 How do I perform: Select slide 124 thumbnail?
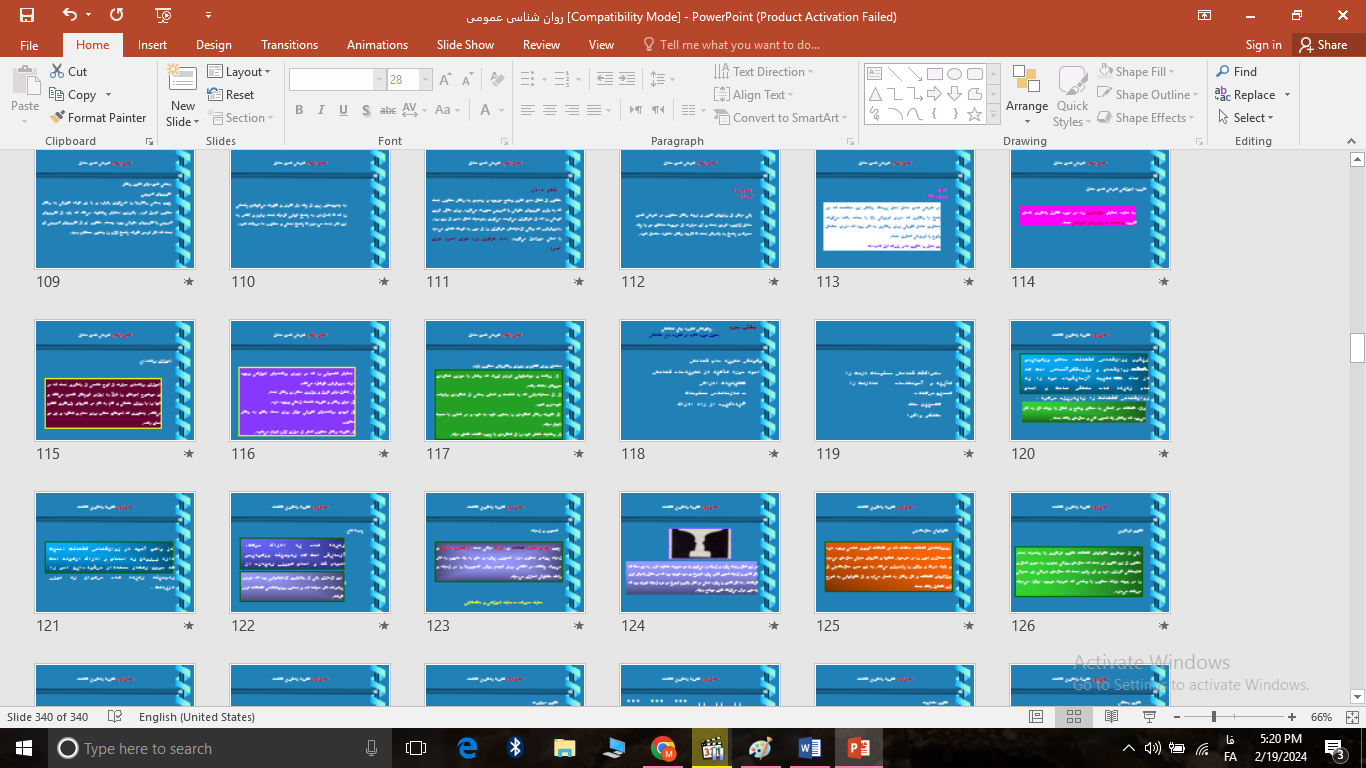click(x=699, y=552)
